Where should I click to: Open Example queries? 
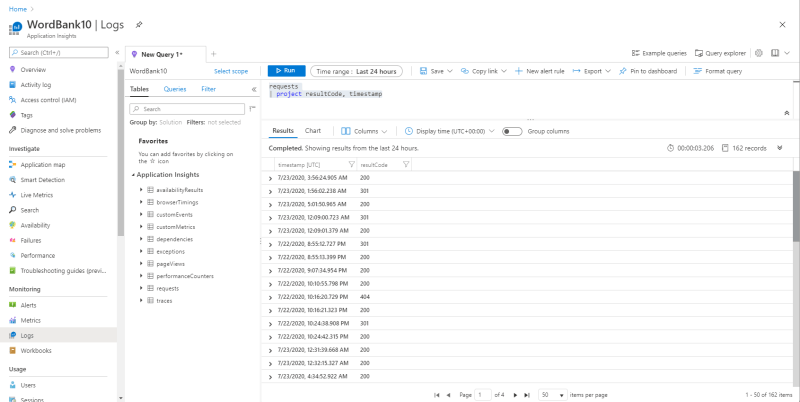tap(659, 53)
